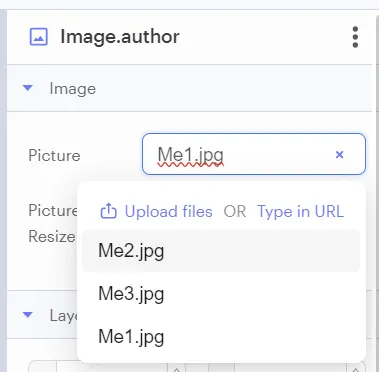
Task: Click the up arrow of the left bottom field
Action: point(176,369)
